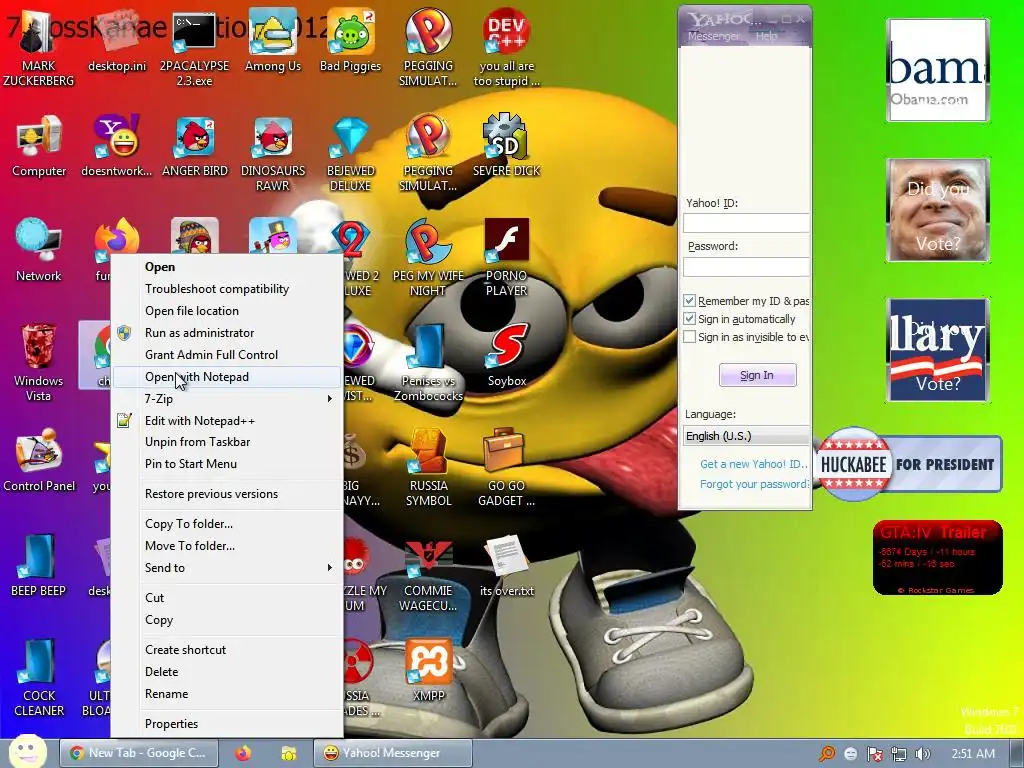The height and width of the screenshot is (768, 1024).
Task: Select Troubleshoot compatibility menu entry
Action: pyautogui.click(x=227, y=289)
